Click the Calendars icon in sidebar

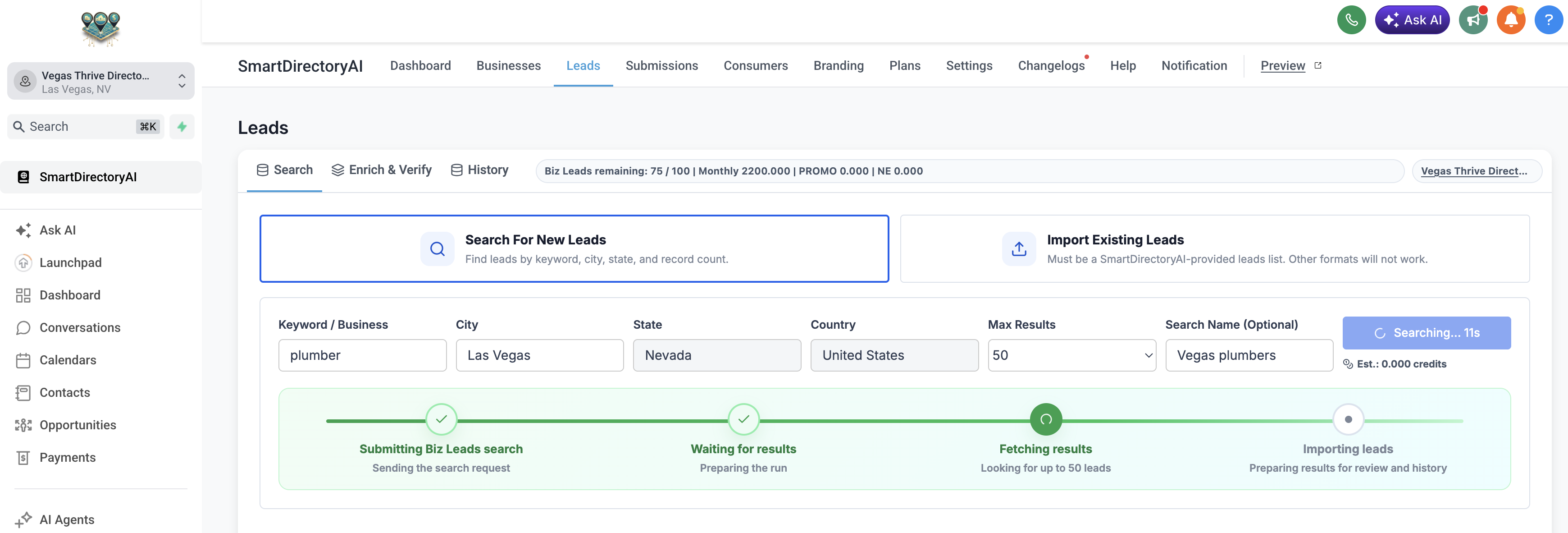(23, 360)
